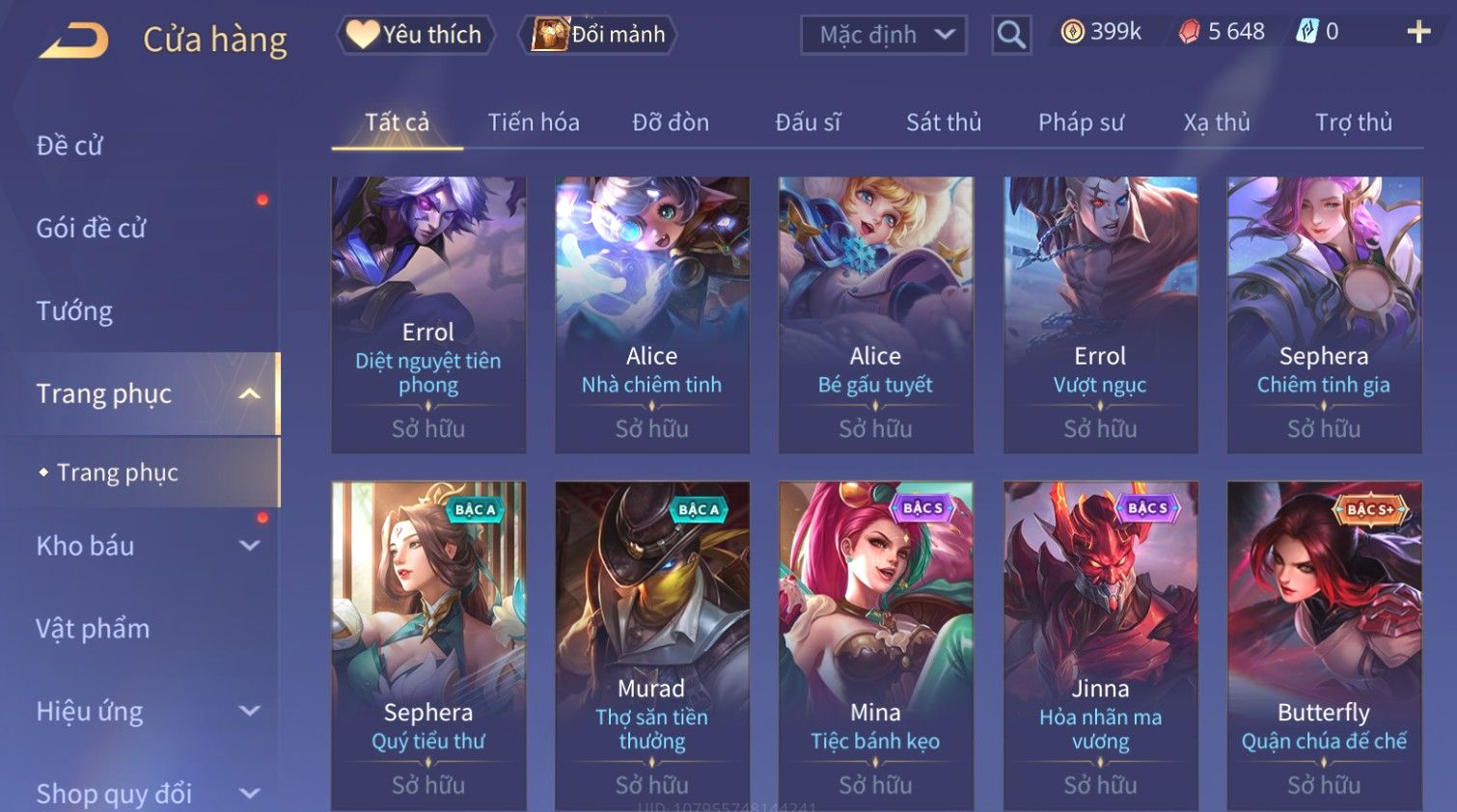Expand the Hiệu ứng sidebar section

tap(250, 711)
